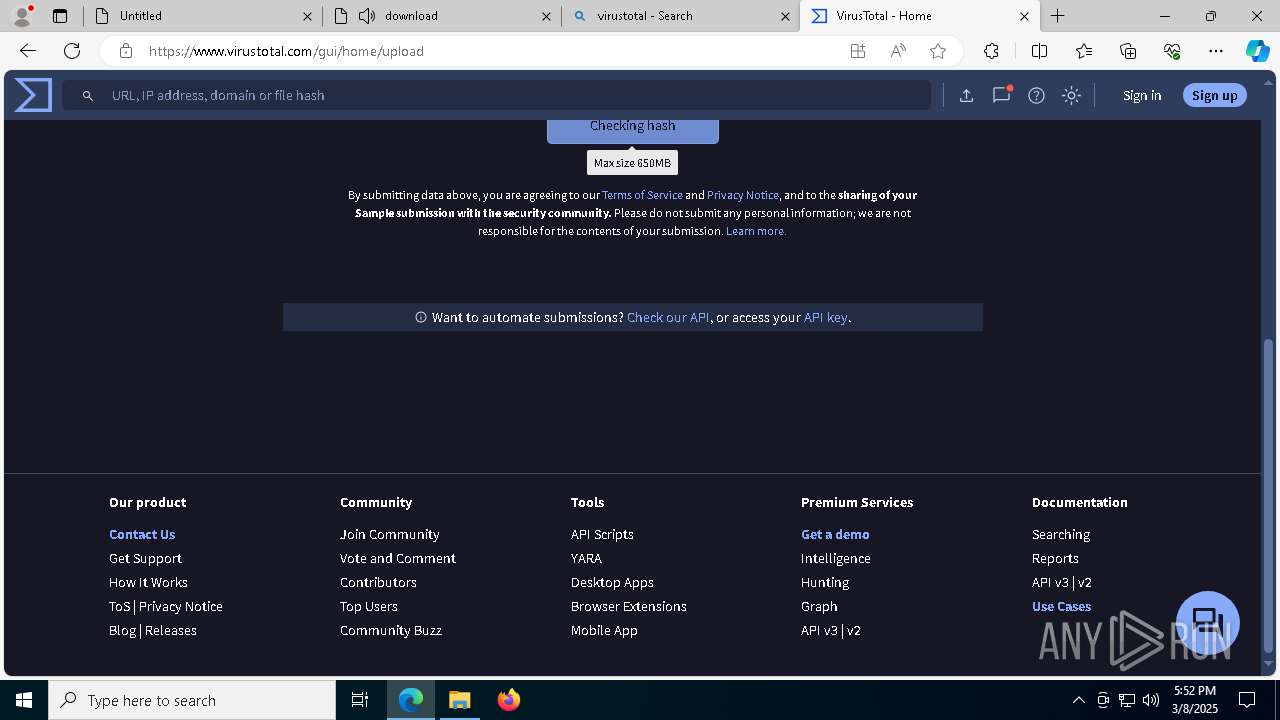Go back using the browser back arrow
1280x720 pixels.
(x=28, y=51)
